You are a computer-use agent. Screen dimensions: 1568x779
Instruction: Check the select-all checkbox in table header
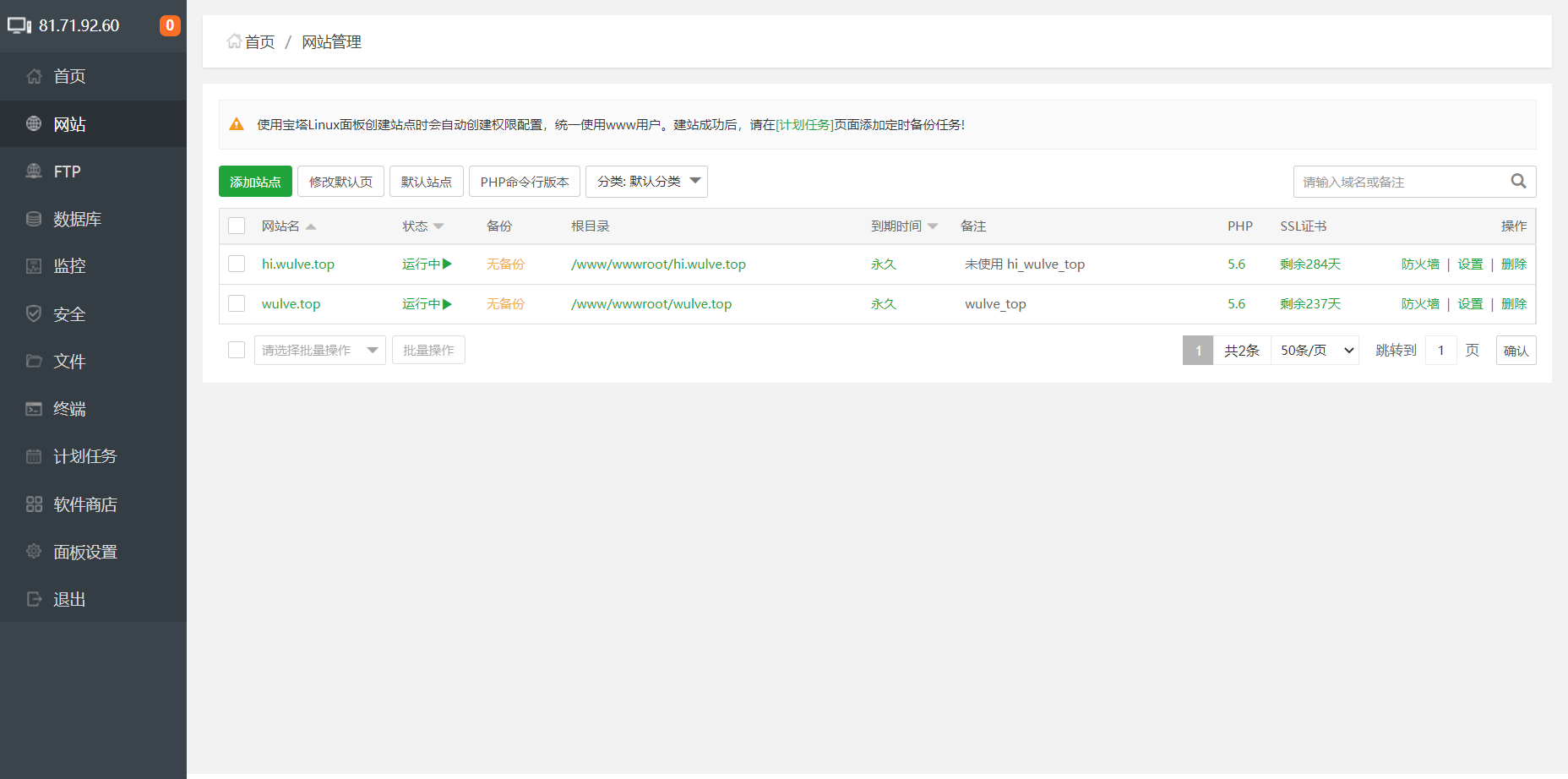pos(237,226)
